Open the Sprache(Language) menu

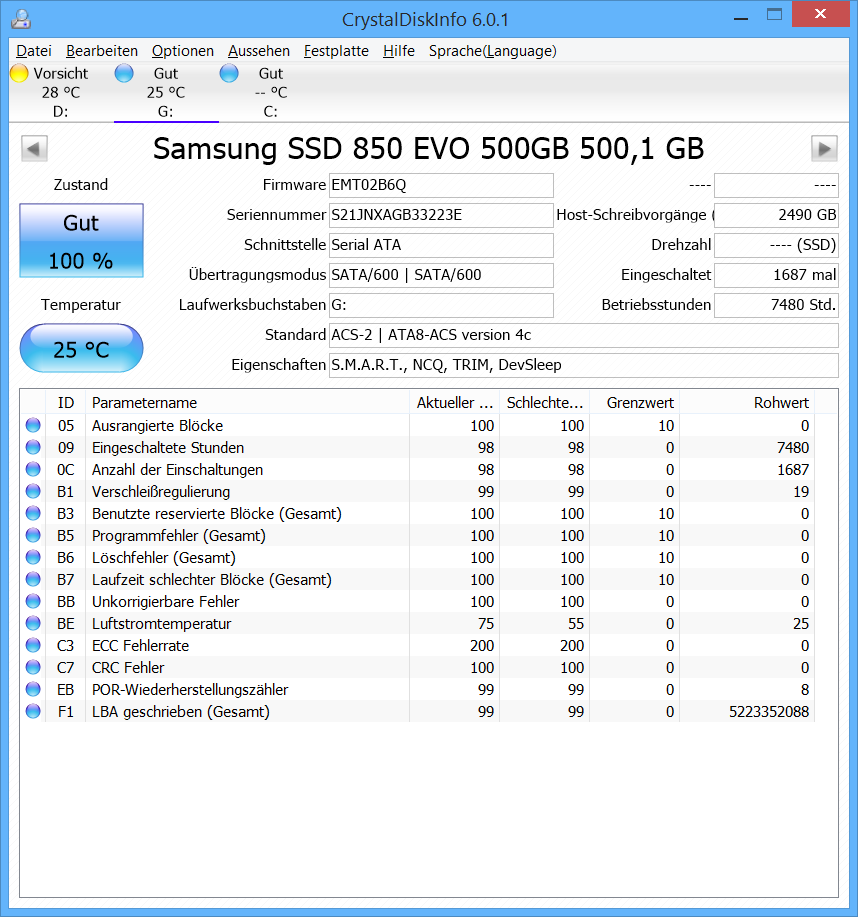(492, 51)
